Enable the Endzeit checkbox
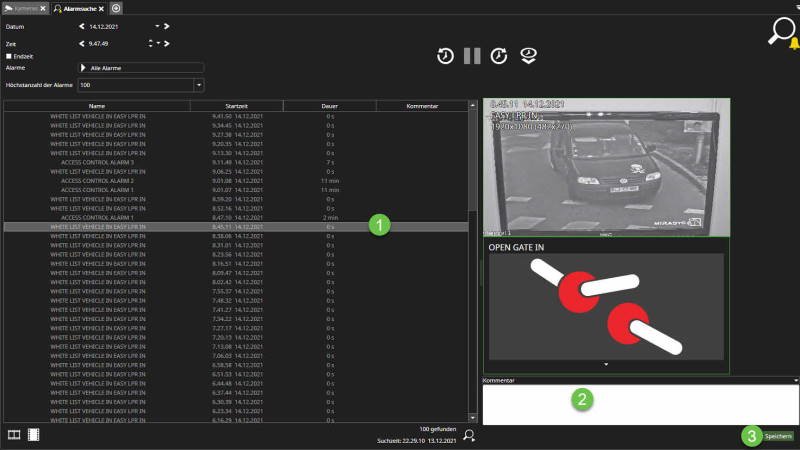The width and height of the screenshot is (800, 450). tap(9, 56)
